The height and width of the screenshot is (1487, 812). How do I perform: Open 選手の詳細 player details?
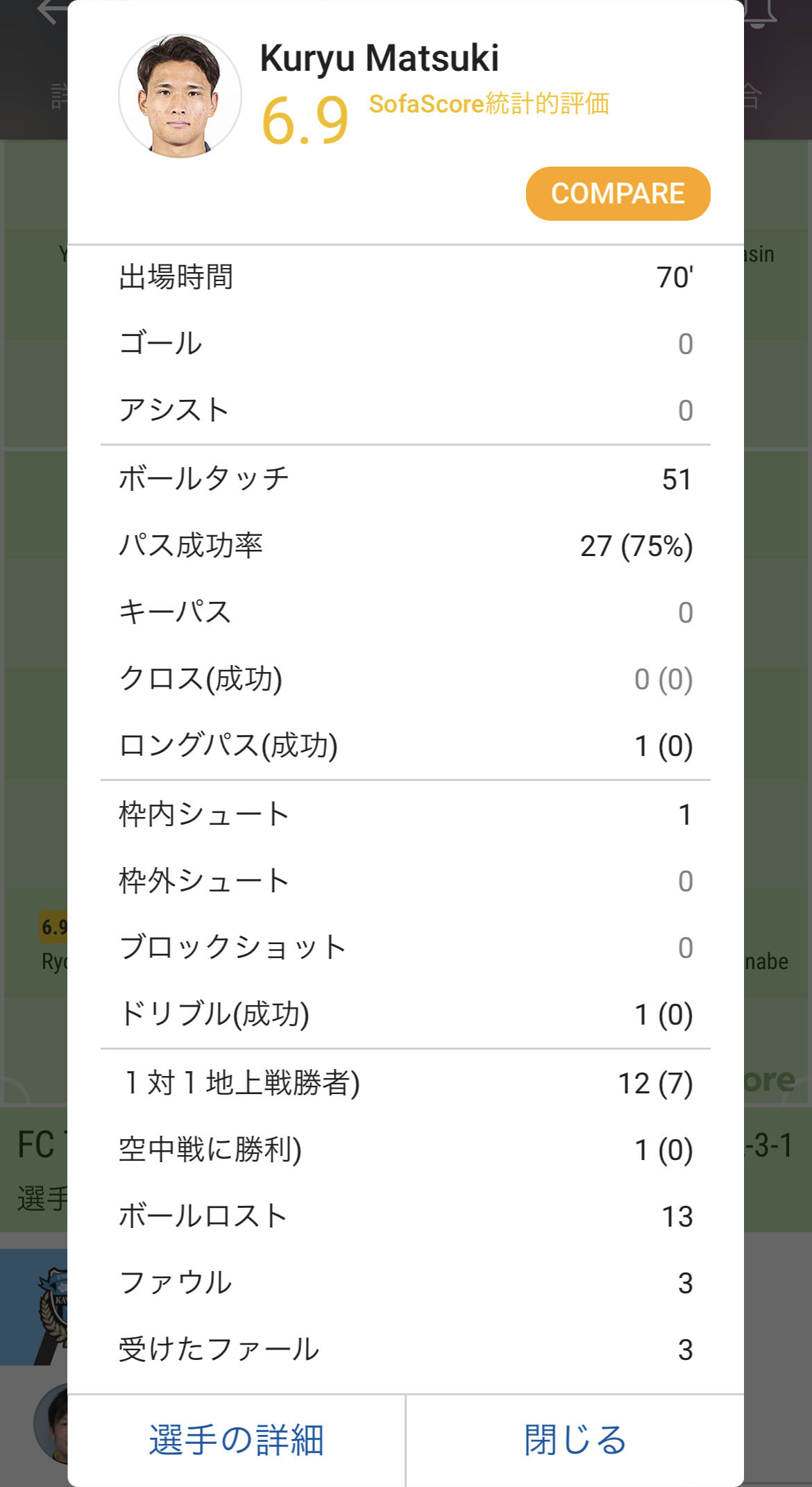coord(236,1440)
